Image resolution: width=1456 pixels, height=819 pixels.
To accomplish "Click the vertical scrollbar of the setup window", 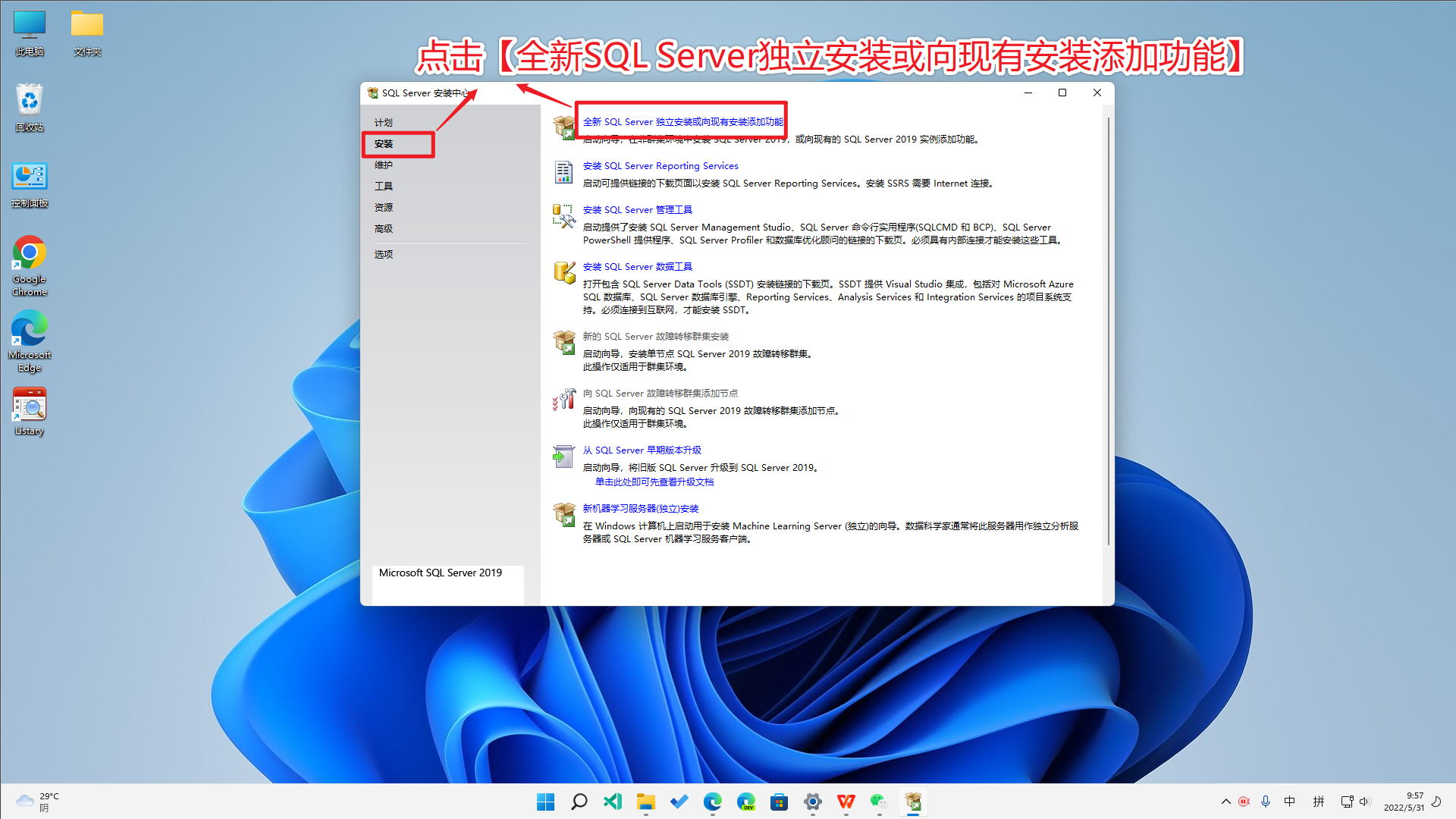I will (x=1108, y=331).
